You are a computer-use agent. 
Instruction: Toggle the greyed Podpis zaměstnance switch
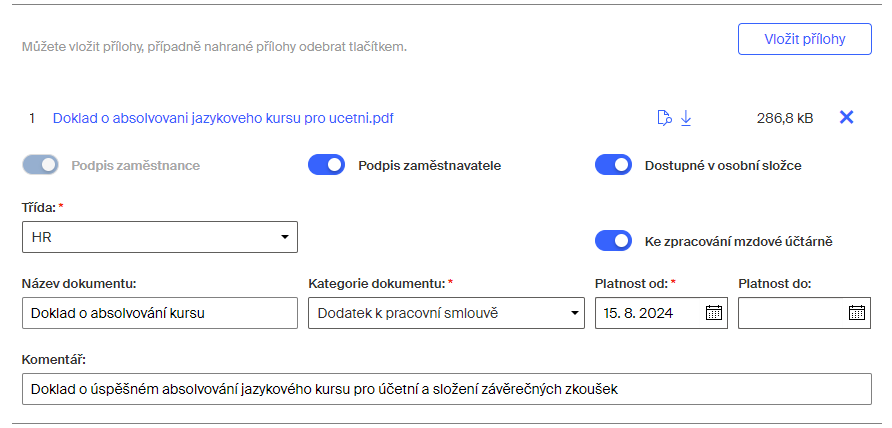(x=40, y=164)
